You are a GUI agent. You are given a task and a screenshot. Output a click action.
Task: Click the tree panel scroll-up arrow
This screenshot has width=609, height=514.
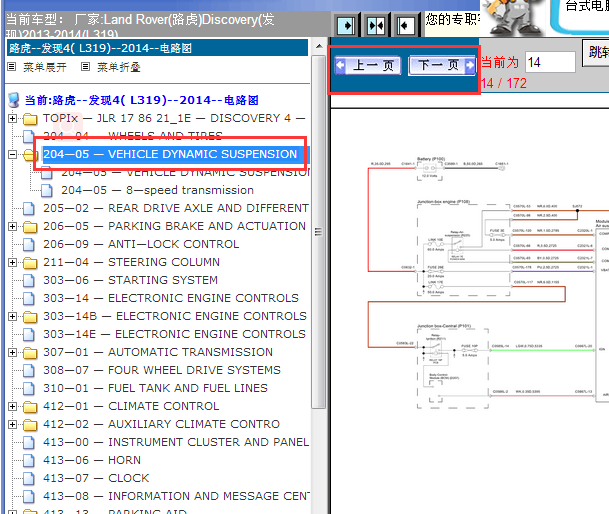319,47
